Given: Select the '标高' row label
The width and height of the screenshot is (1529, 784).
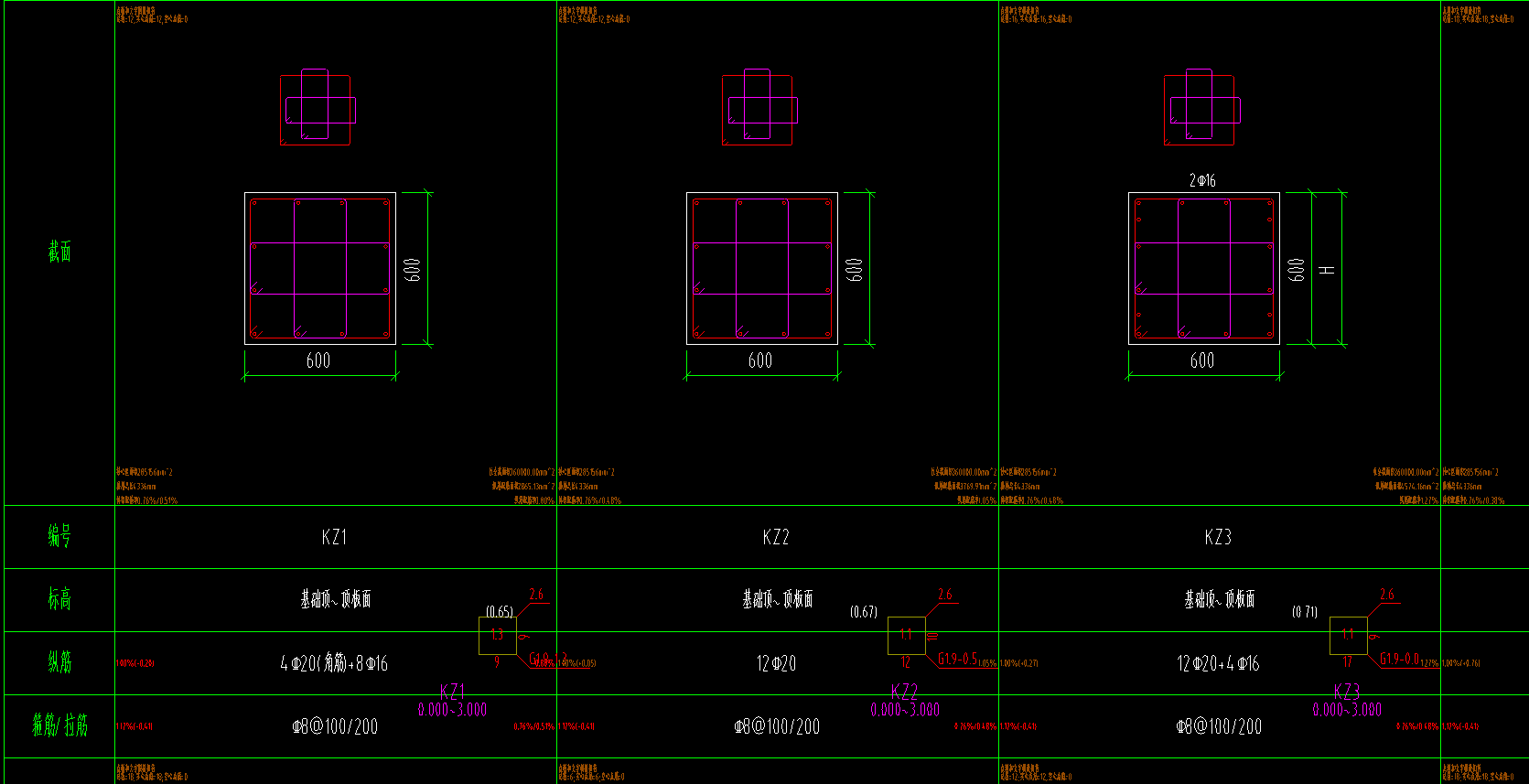Looking at the screenshot, I should (x=59, y=599).
